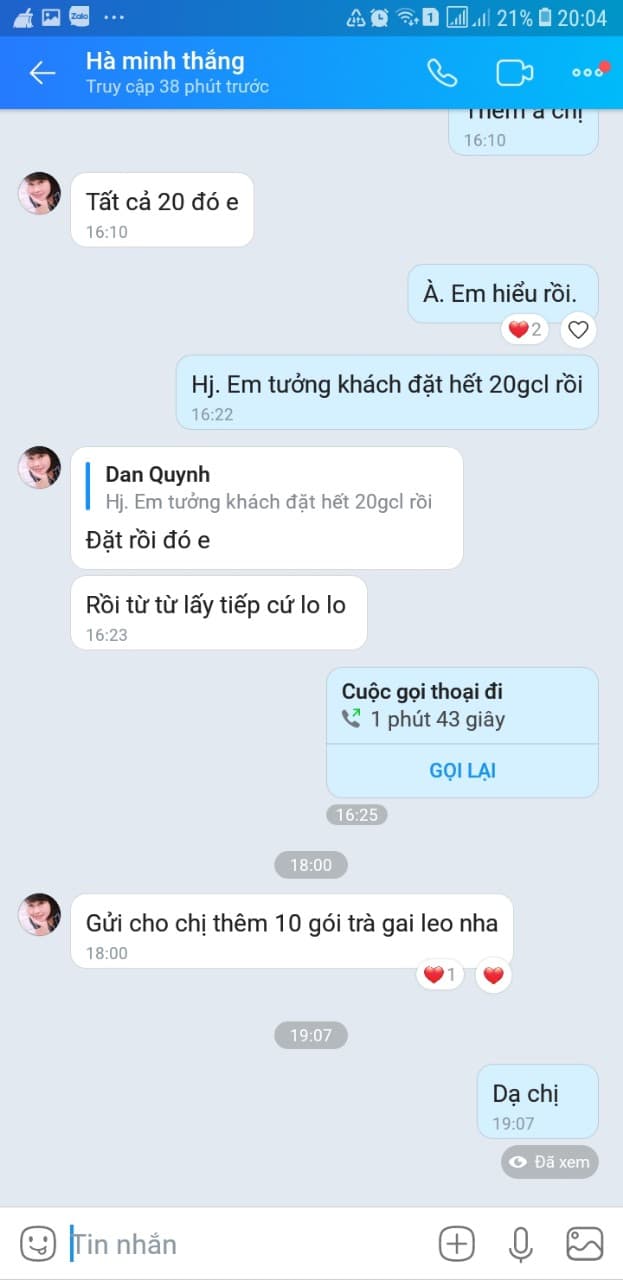
Task: Tap the back arrow in header
Action: click(42, 72)
